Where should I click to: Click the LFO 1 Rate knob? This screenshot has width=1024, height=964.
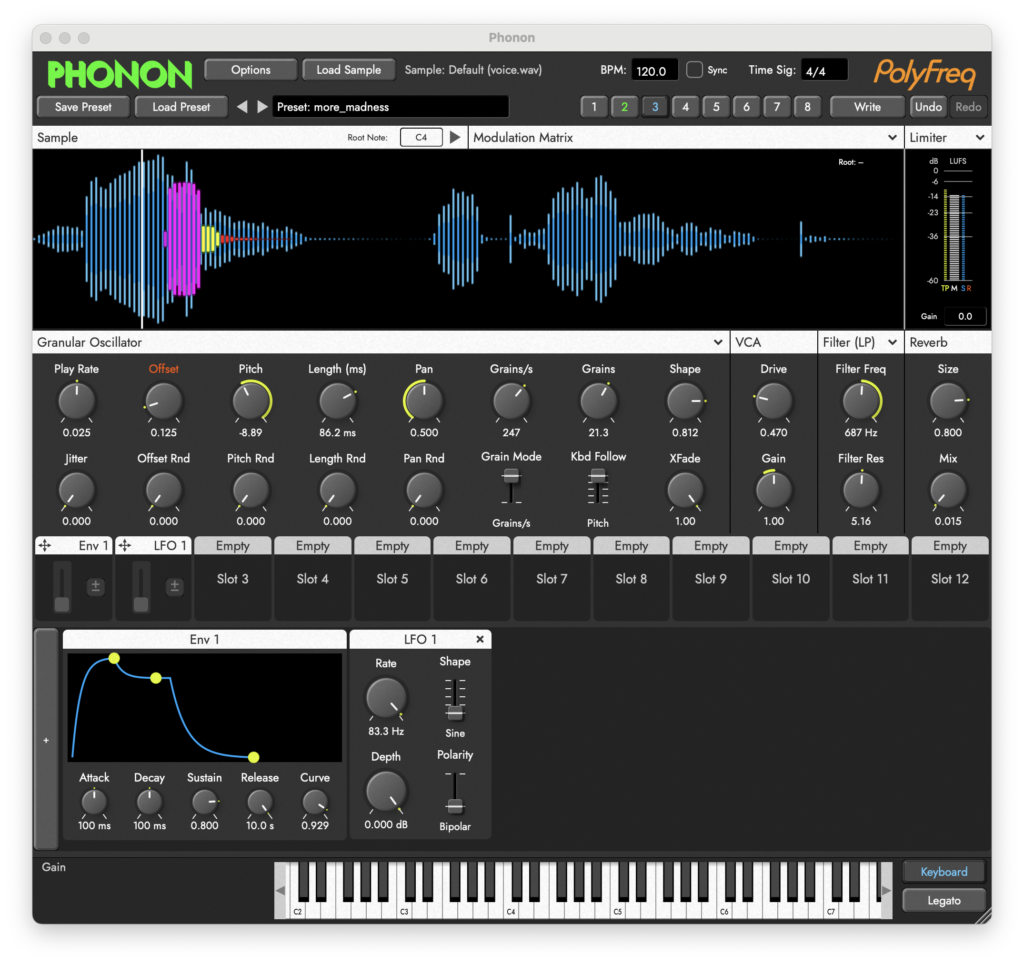(x=386, y=698)
